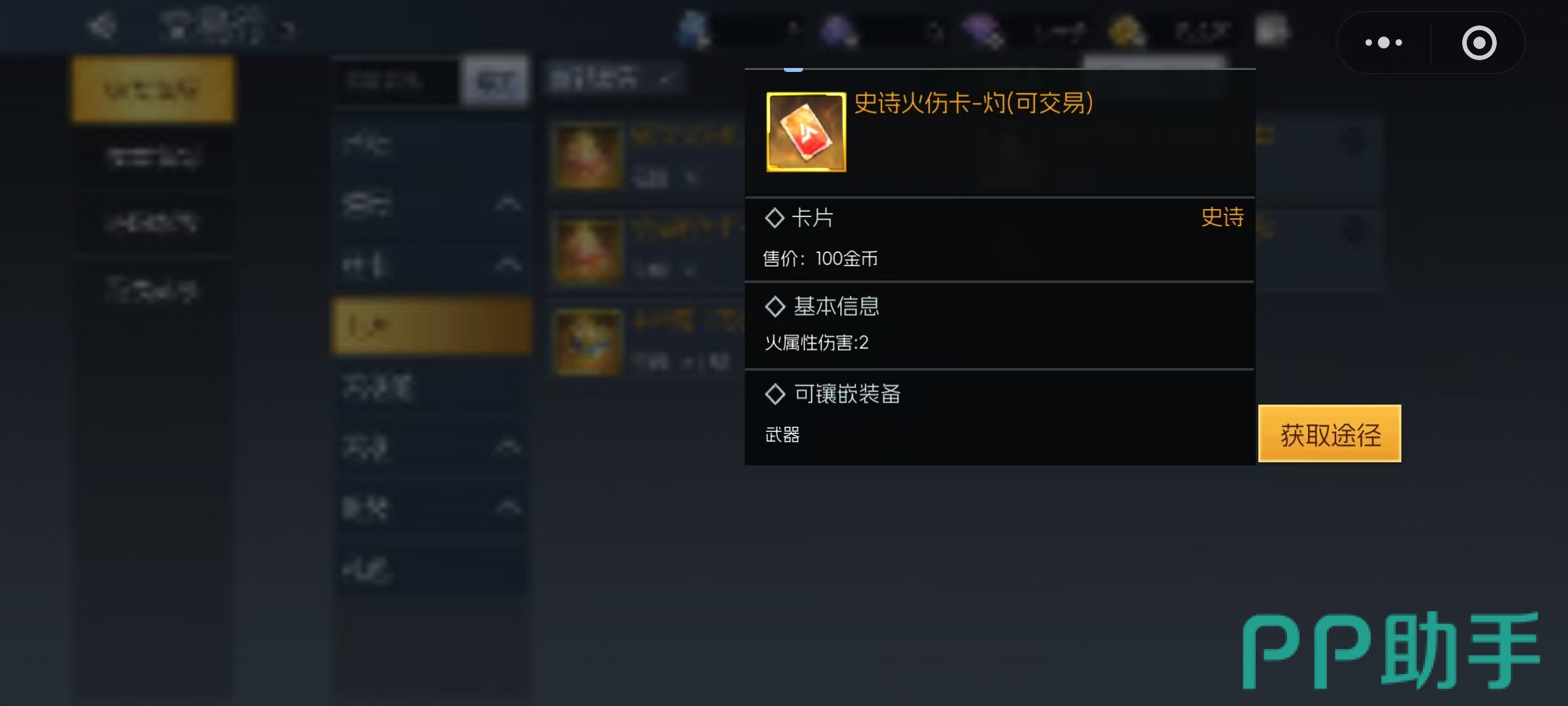Go back using the top-left arrow
1568x706 pixels.
coord(103,27)
